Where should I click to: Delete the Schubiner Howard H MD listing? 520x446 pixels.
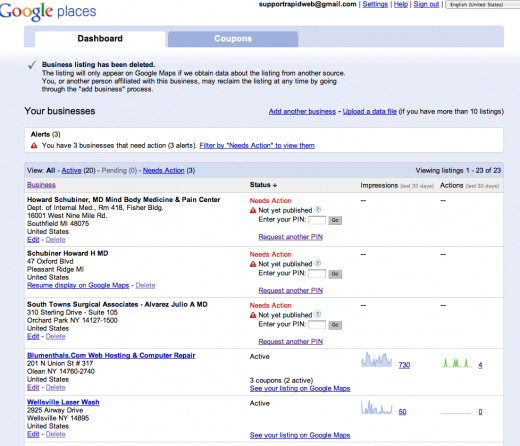click(145, 285)
